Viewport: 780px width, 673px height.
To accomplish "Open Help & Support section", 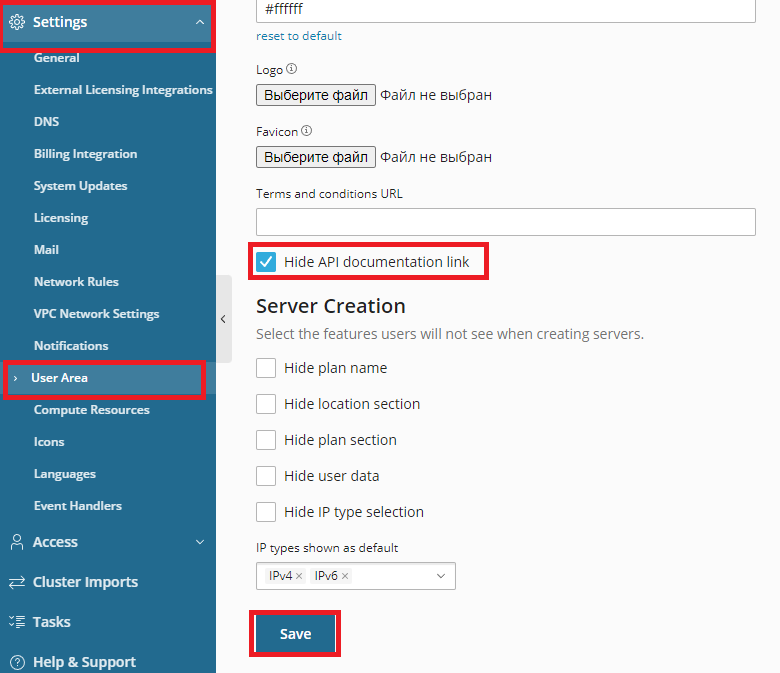I will click(x=84, y=662).
